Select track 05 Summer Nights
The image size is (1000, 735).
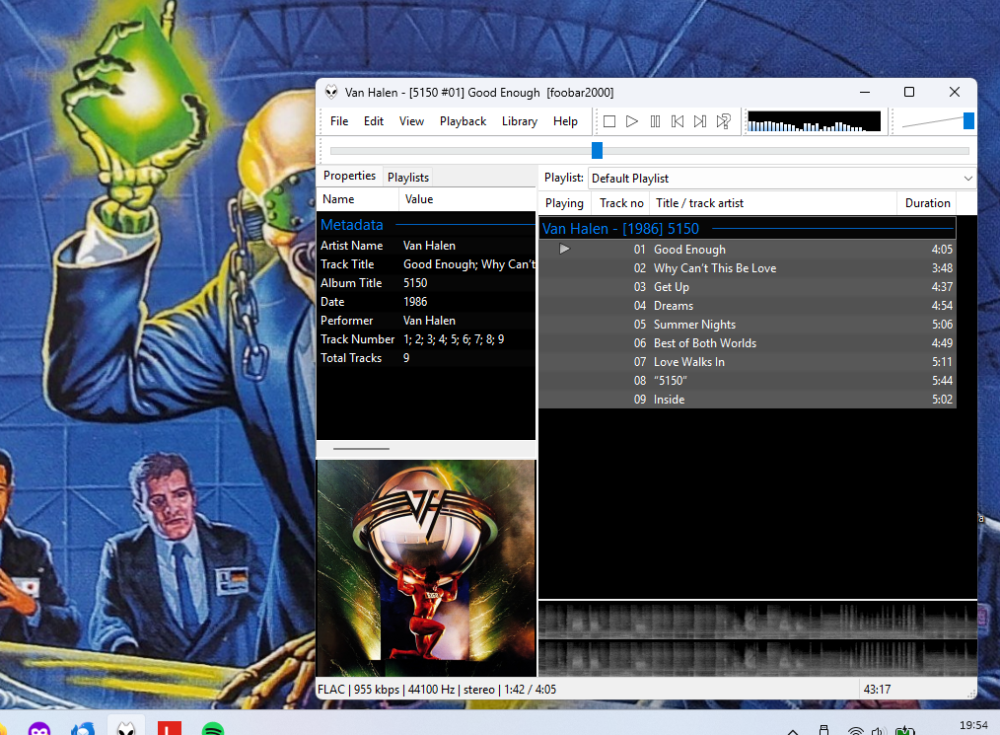tap(747, 324)
